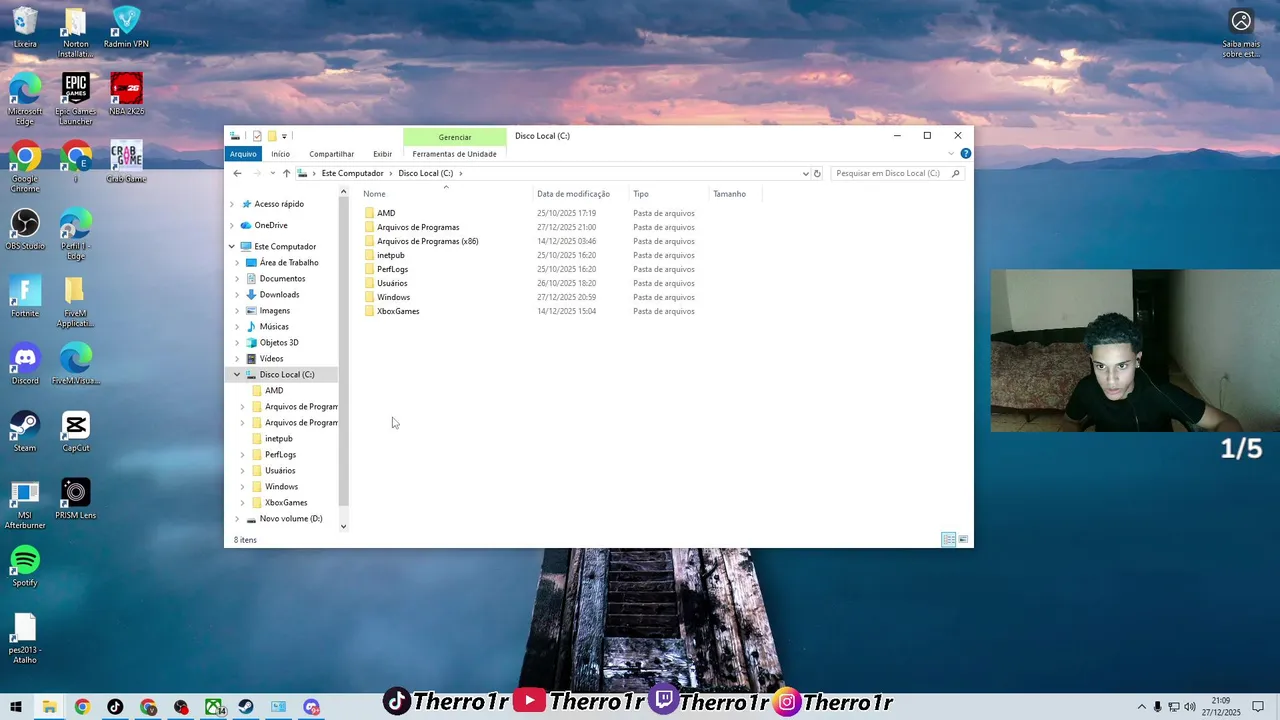Select the Norton Installation desktop icon

tap(76, 32)
